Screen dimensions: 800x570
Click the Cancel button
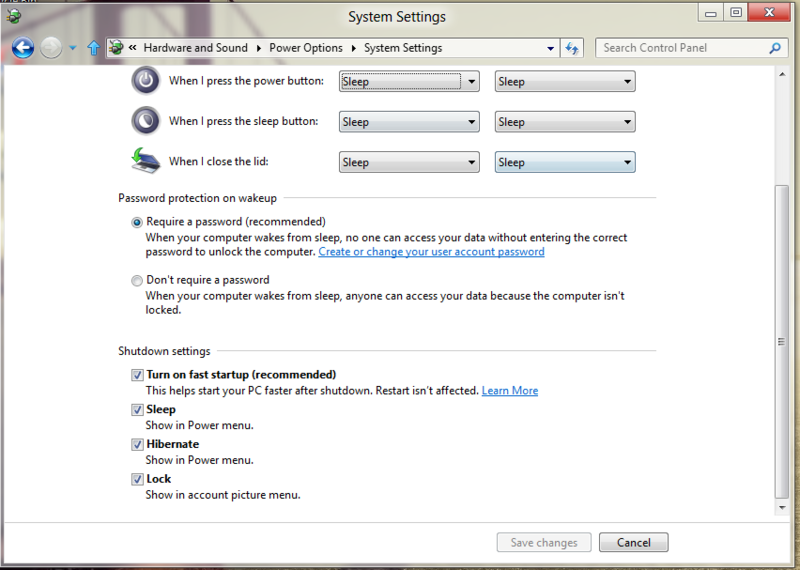pos(633,542)
